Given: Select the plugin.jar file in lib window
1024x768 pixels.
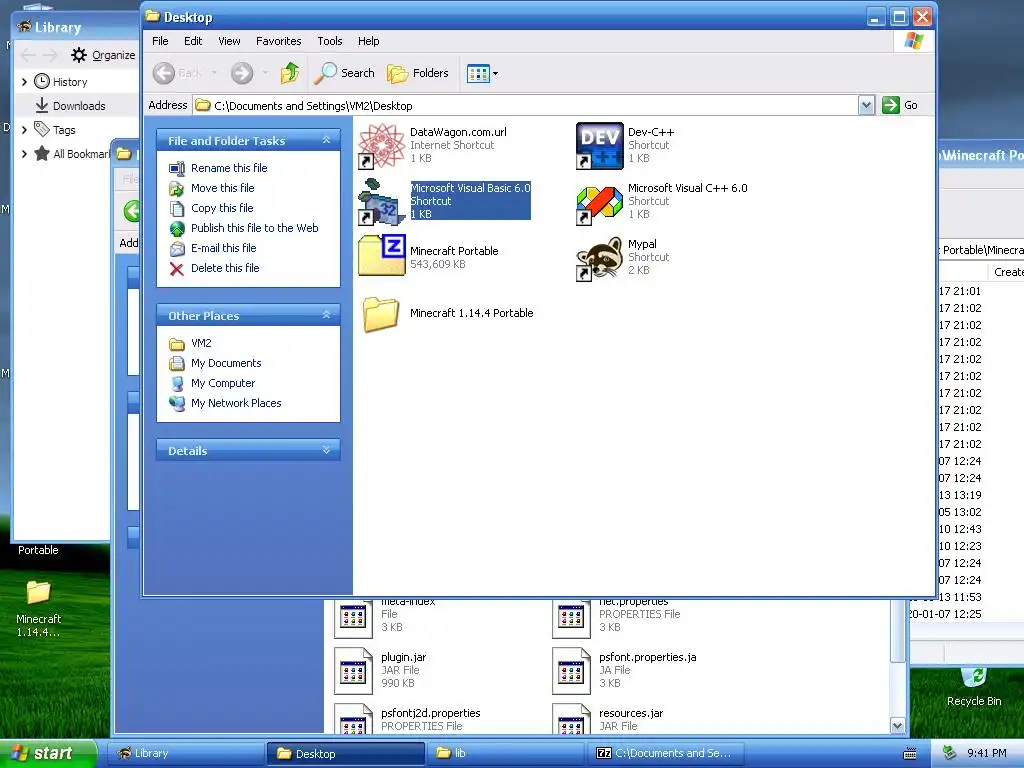Looking at the screenshot, I should pos(353,671).
